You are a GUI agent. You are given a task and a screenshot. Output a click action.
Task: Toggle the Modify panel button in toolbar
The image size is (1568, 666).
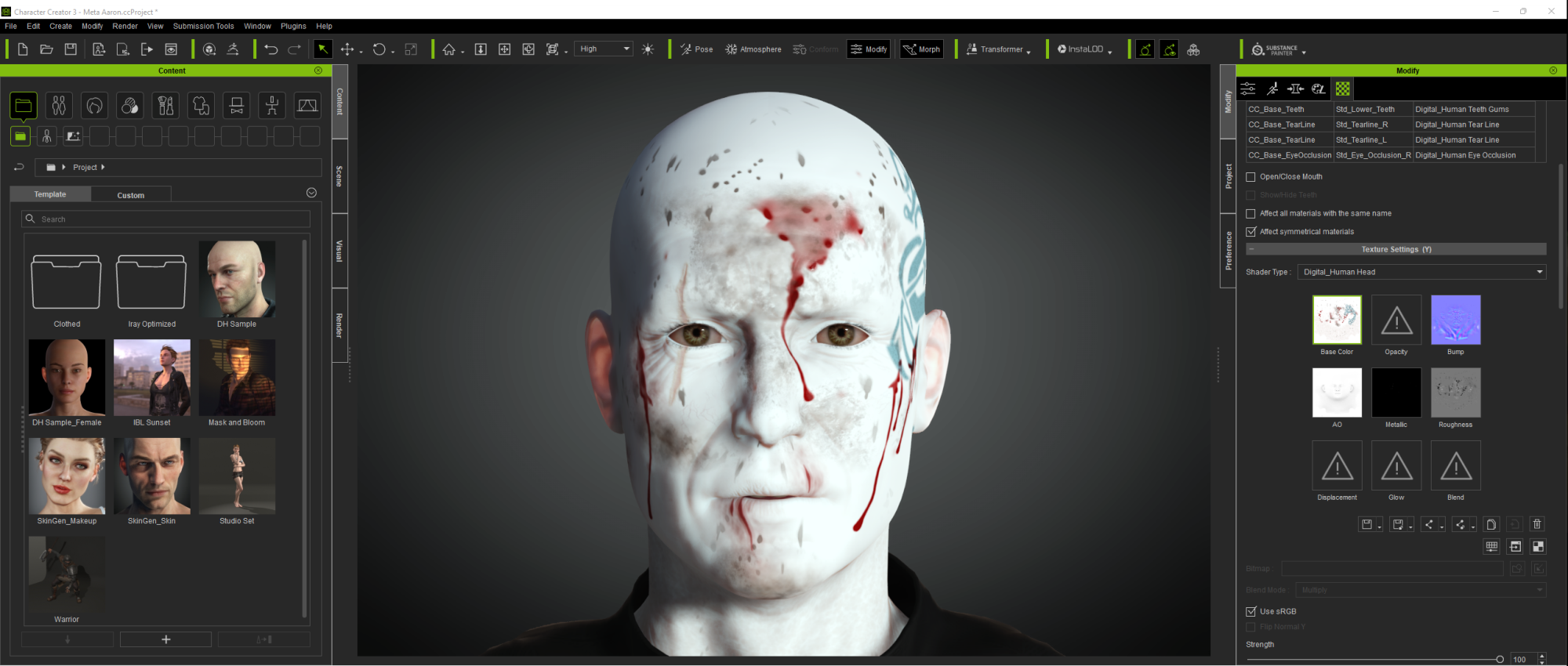click(869, 49)
